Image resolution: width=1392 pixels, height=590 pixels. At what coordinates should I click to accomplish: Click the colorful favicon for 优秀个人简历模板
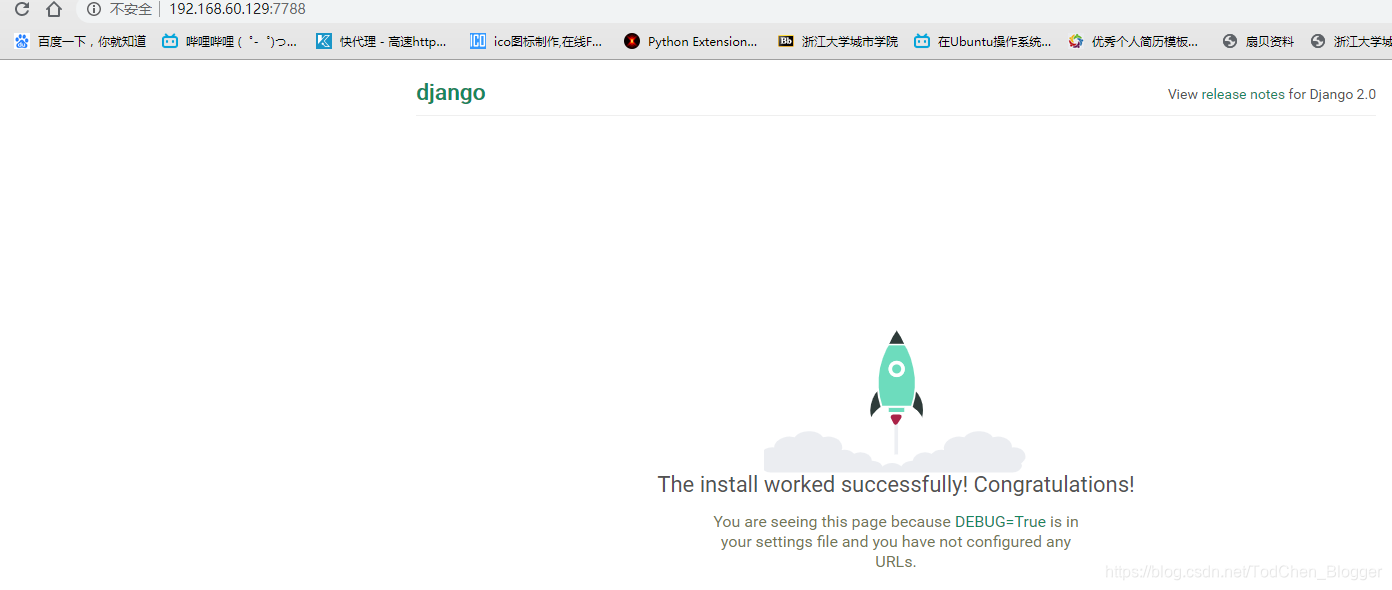click(1076, 42)
